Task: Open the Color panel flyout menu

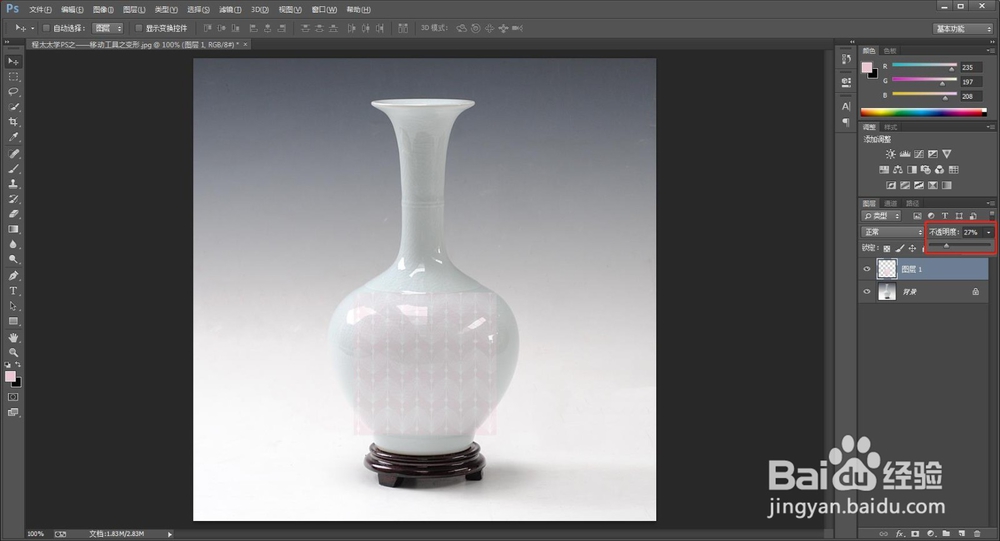Action: pyautogui.click(x=990, y=50)
